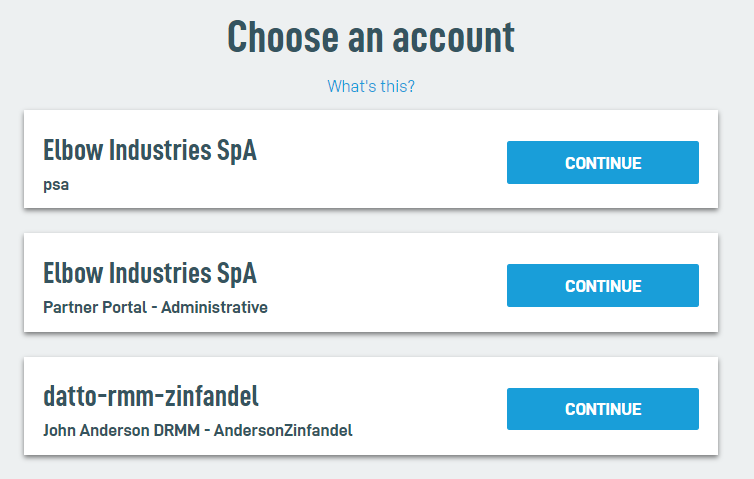Select the Partner Portal account card
Image resolution: width=754 pixels, height=479 pixels.
click(371, 283)
